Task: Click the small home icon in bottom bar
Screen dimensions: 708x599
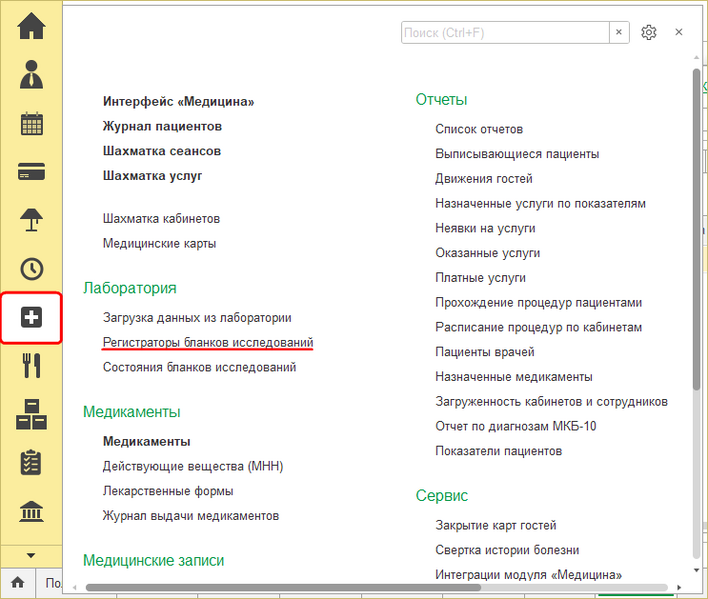Action: click(x=18, y=582)
